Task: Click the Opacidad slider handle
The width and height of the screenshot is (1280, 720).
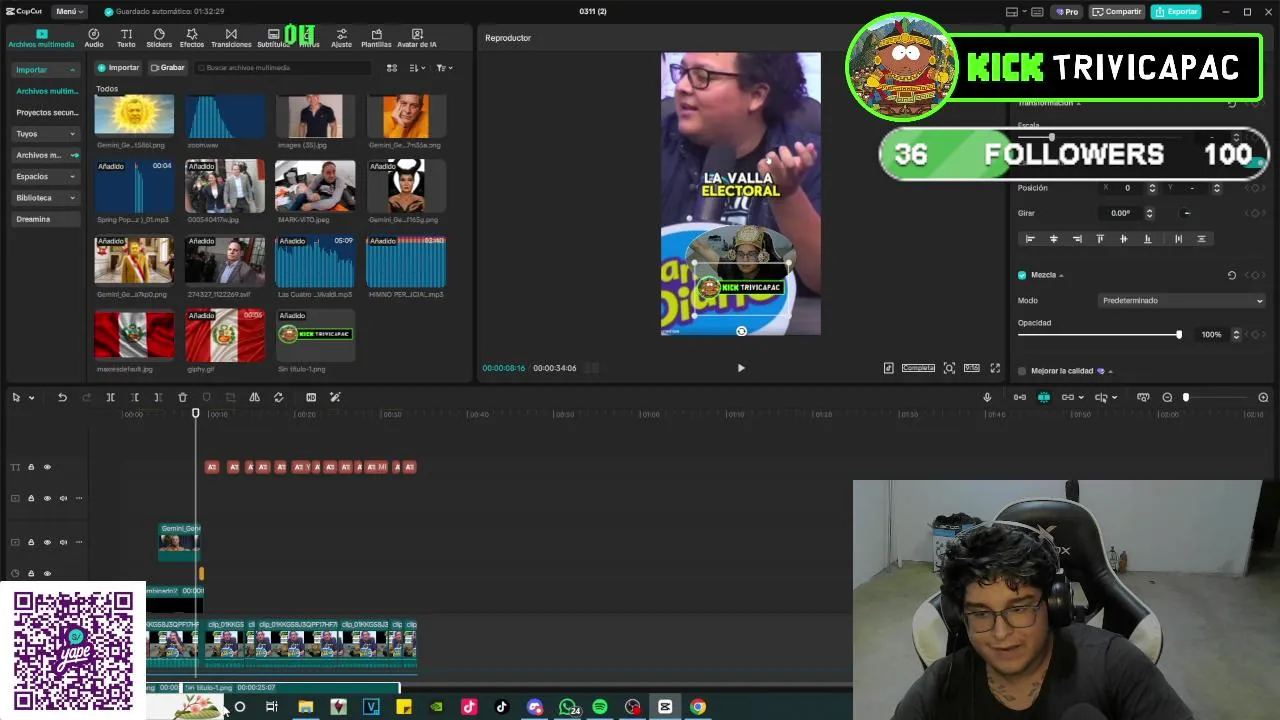Action: pos(1179,334)
